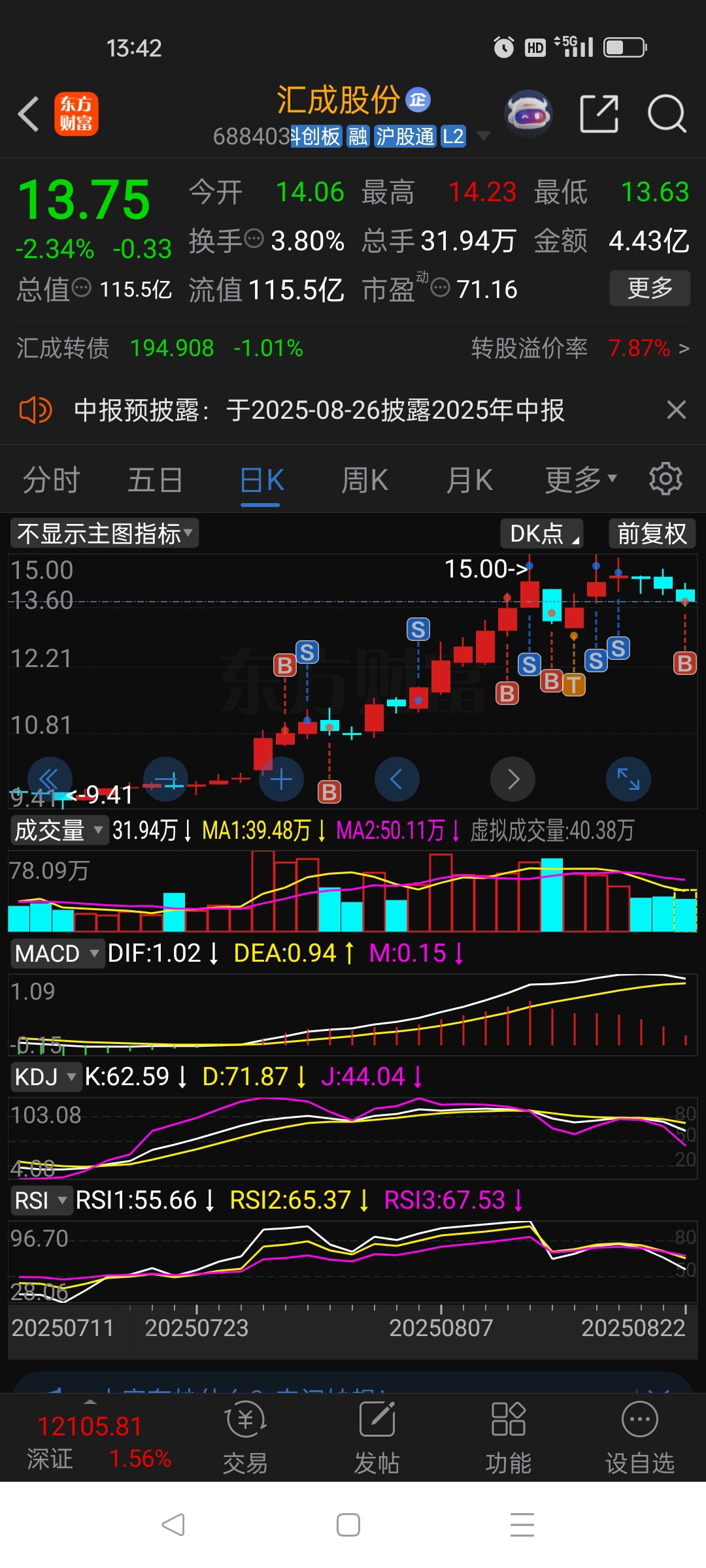
Task: Tap 更多 quote details button
Action: [650, 288]
